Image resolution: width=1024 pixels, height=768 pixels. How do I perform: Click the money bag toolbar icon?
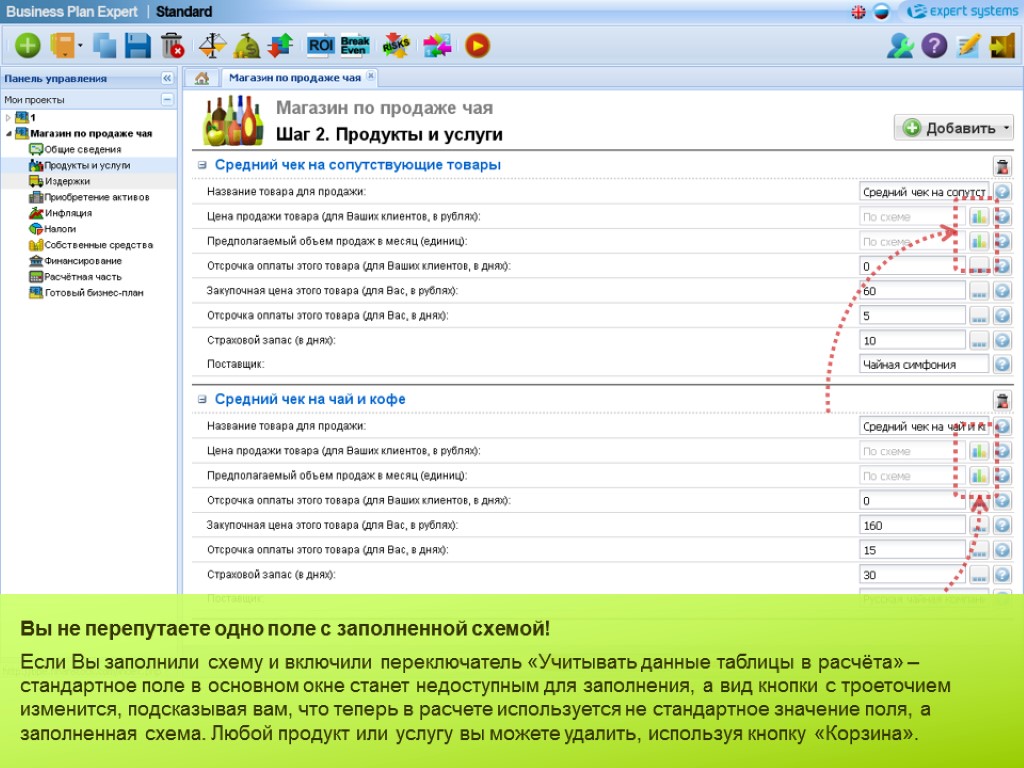pos(247,46)
